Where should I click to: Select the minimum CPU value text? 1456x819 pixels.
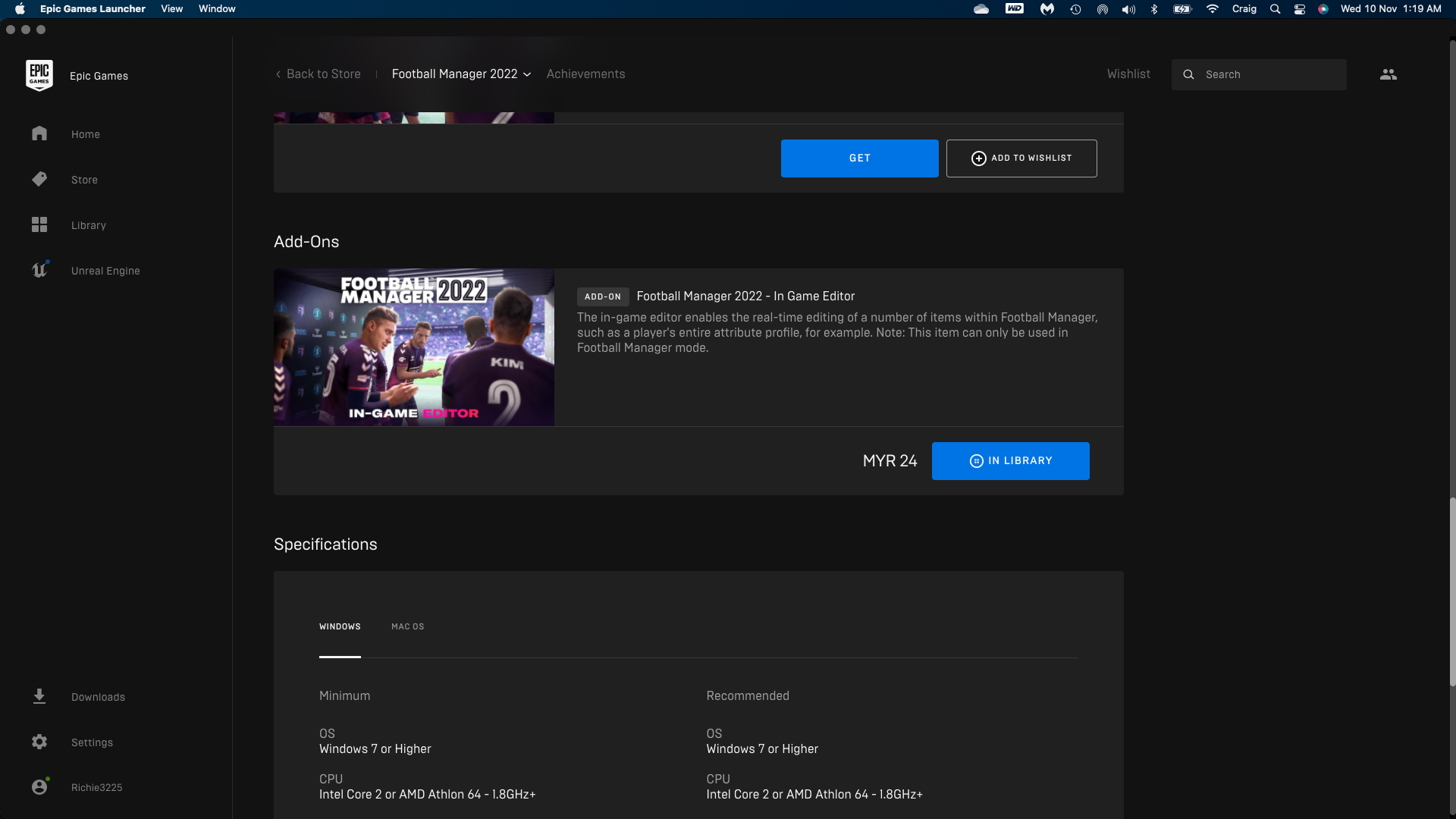click(x=427, y=794)
